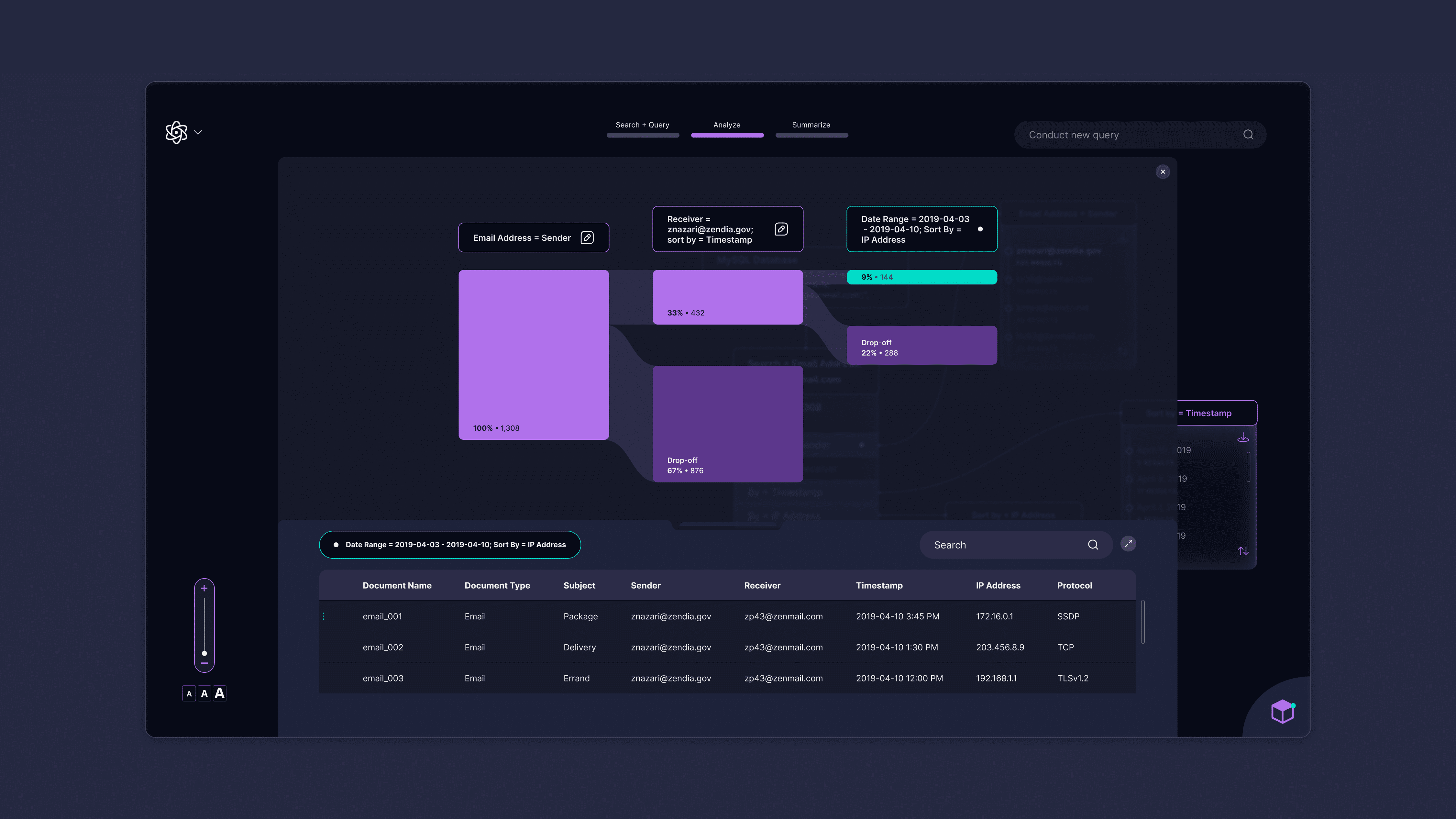Image resolution: width=1456 pixels, height=819 pixels.
Task: Sort by Document Name column
Action: 397,586
